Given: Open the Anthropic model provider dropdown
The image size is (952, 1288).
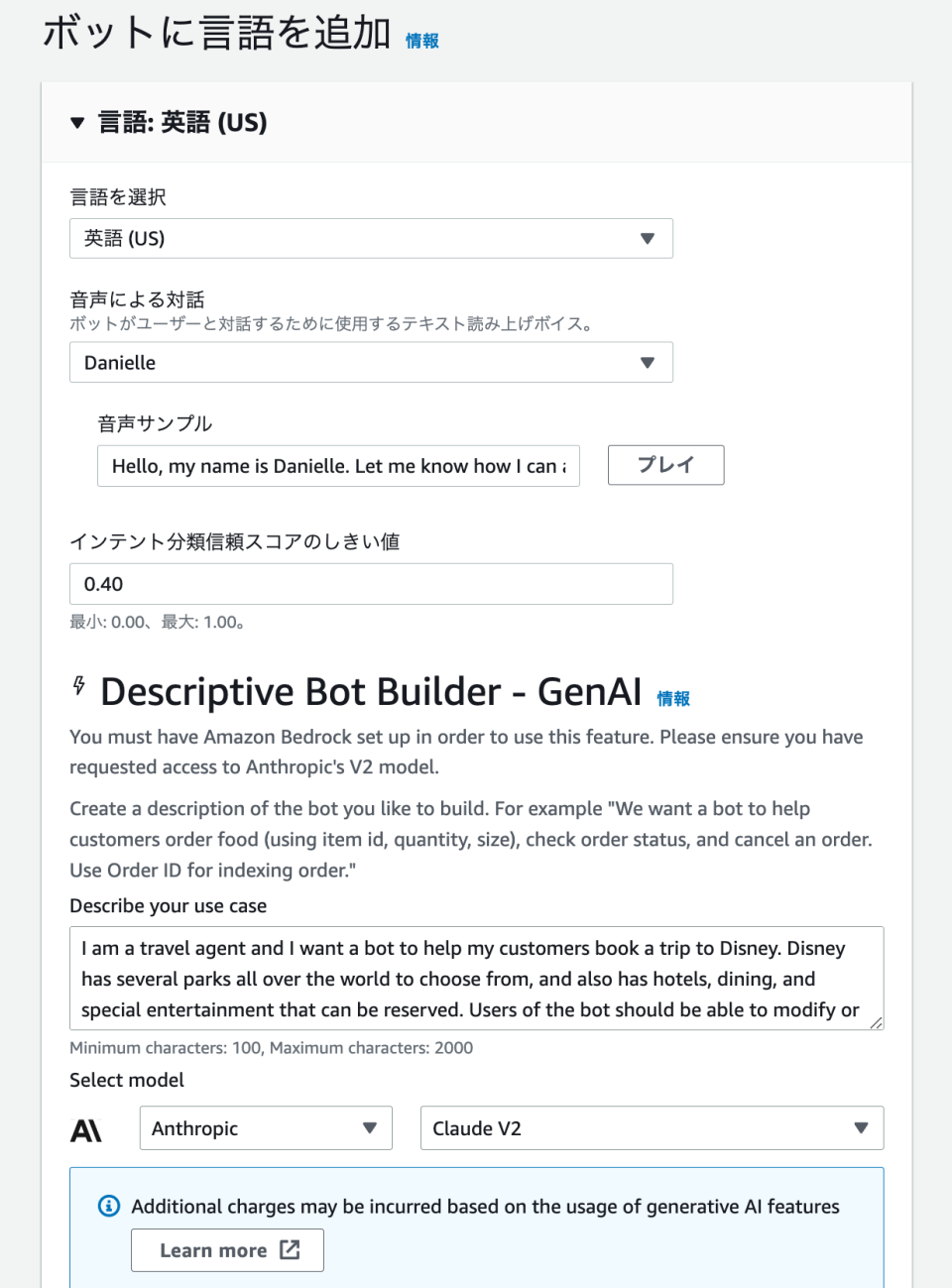Looking at the screenshot, I should pos(265,1128).
